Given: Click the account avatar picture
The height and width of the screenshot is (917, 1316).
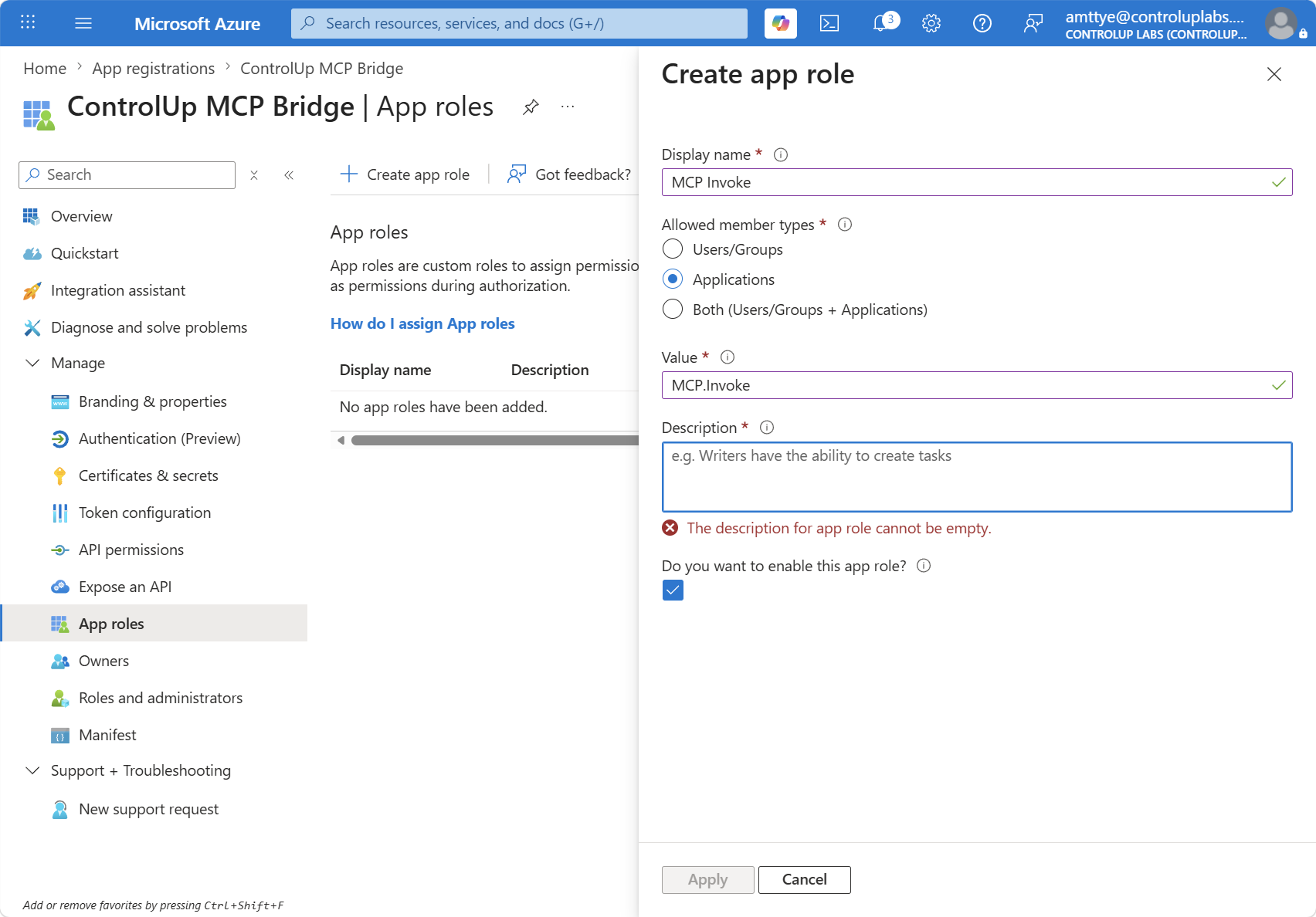Looking at the screenshot, I should (1281, 23).
